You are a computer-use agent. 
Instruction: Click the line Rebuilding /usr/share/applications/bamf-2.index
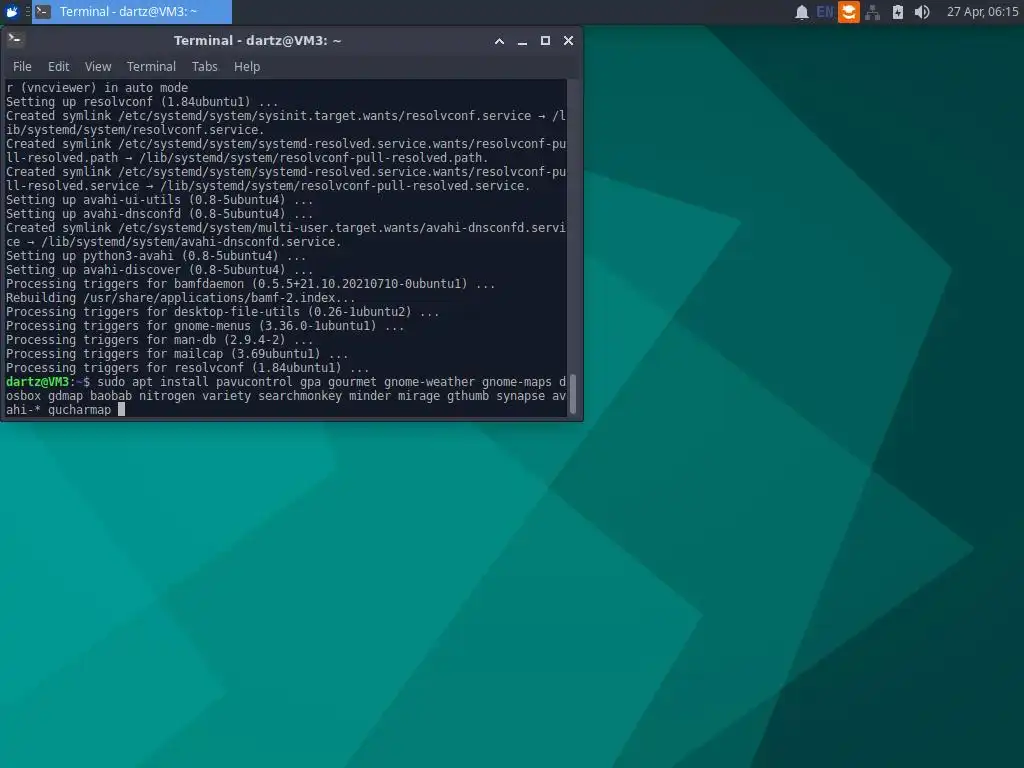point(181,298)
